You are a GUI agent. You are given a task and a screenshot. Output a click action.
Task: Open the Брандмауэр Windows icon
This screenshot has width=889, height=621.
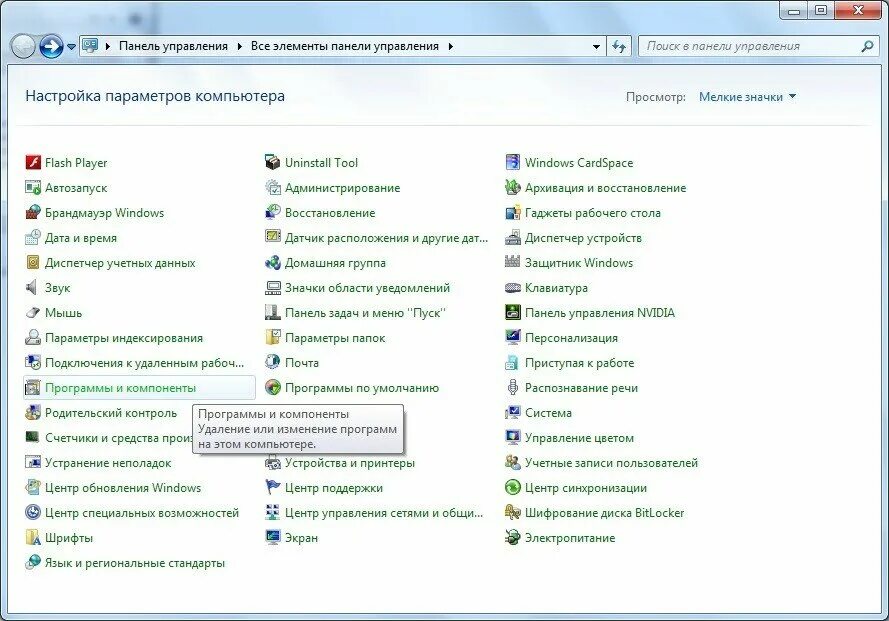point(33,213)
